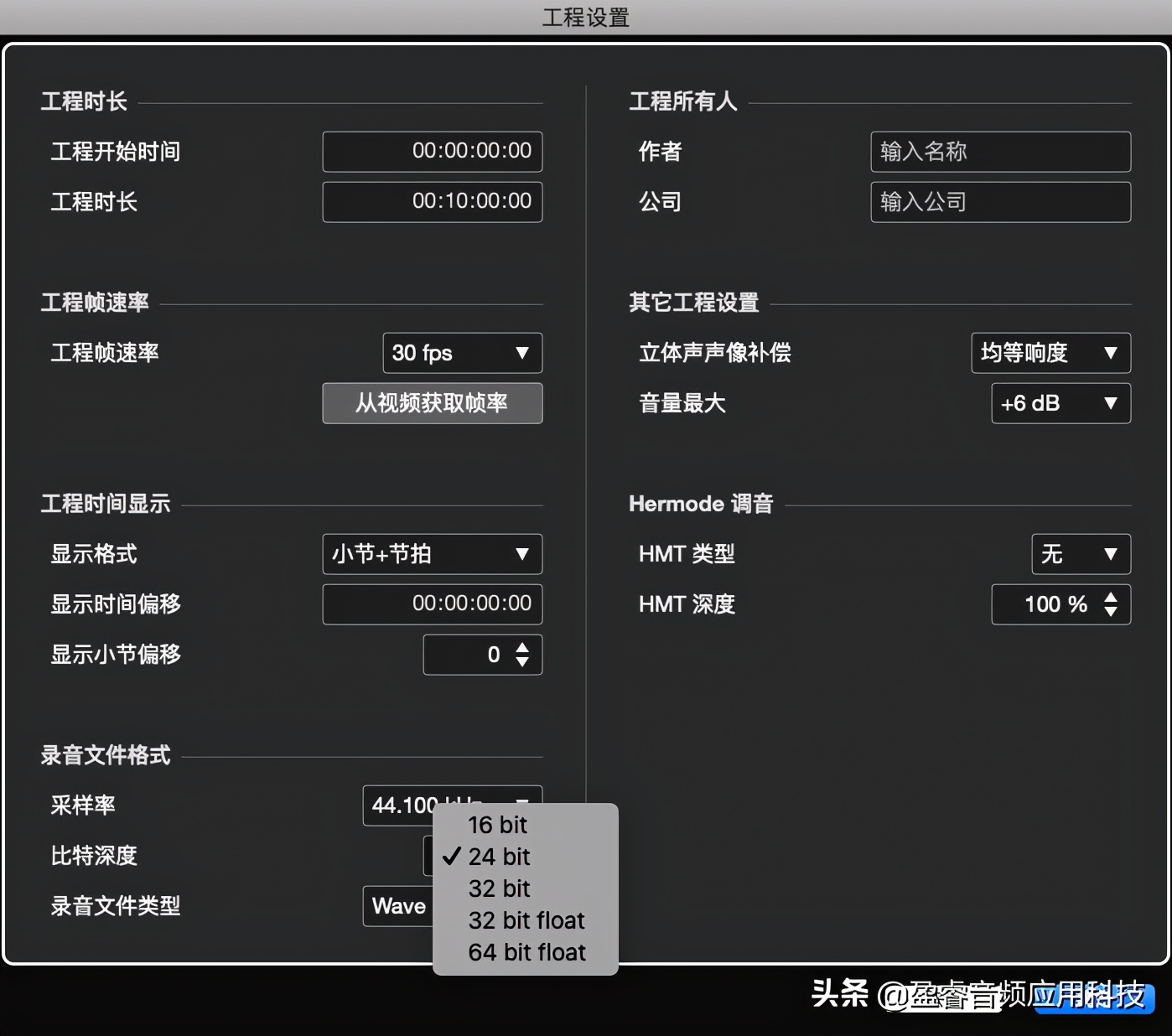Adjust the HMT 深度 100% stepper
Screen dimensions: 1172x1036
pyautogui.click(x=1112, y=598)
